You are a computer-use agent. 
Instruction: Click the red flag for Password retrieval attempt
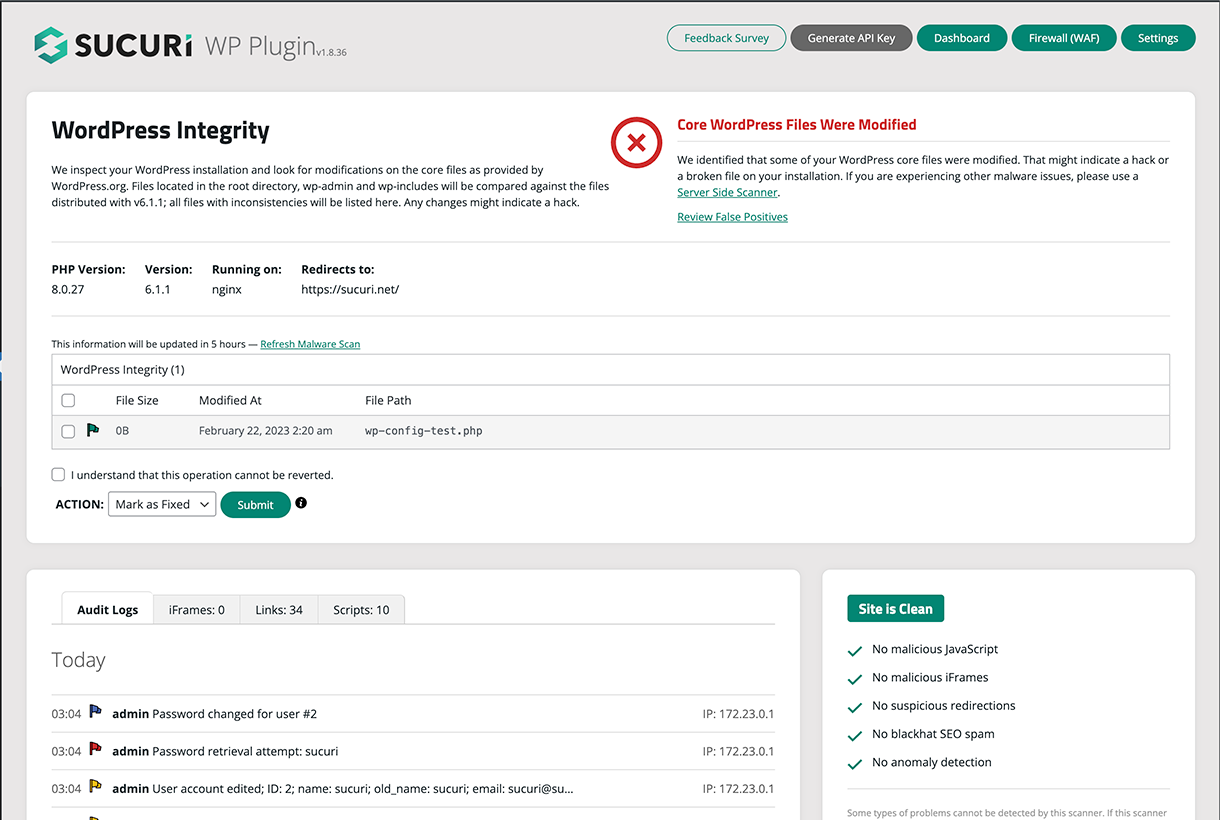(x=95, y=749)
